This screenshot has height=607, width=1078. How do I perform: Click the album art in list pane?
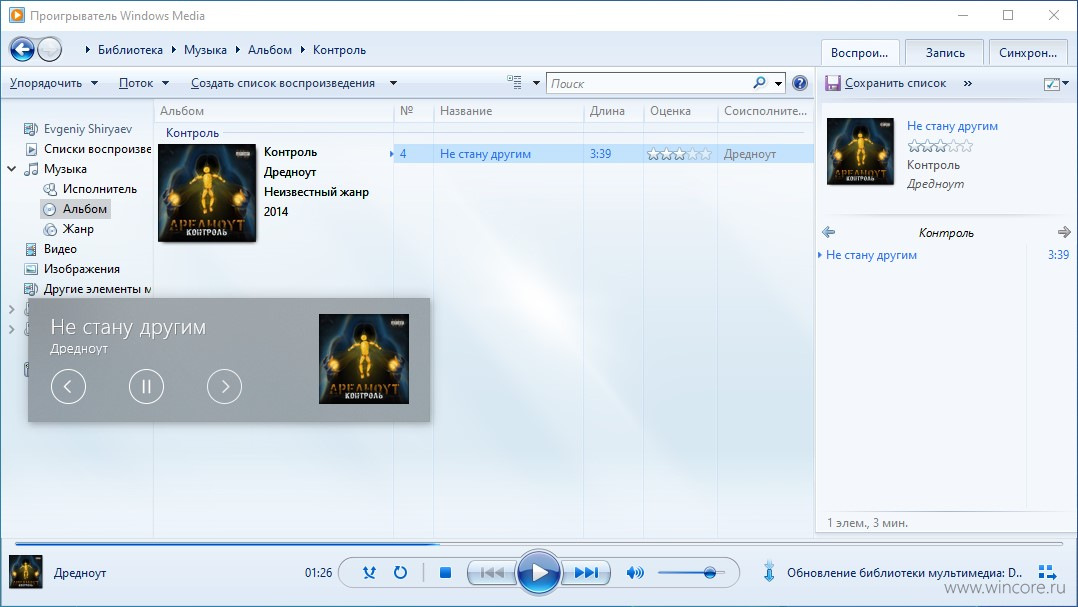pos(860,151)
